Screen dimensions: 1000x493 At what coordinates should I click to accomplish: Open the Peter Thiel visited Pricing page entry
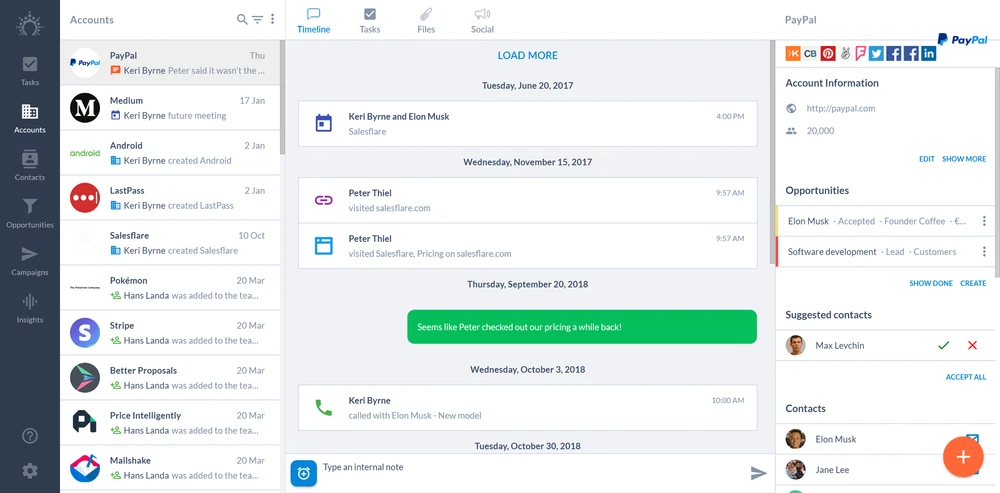click(527, 246)
